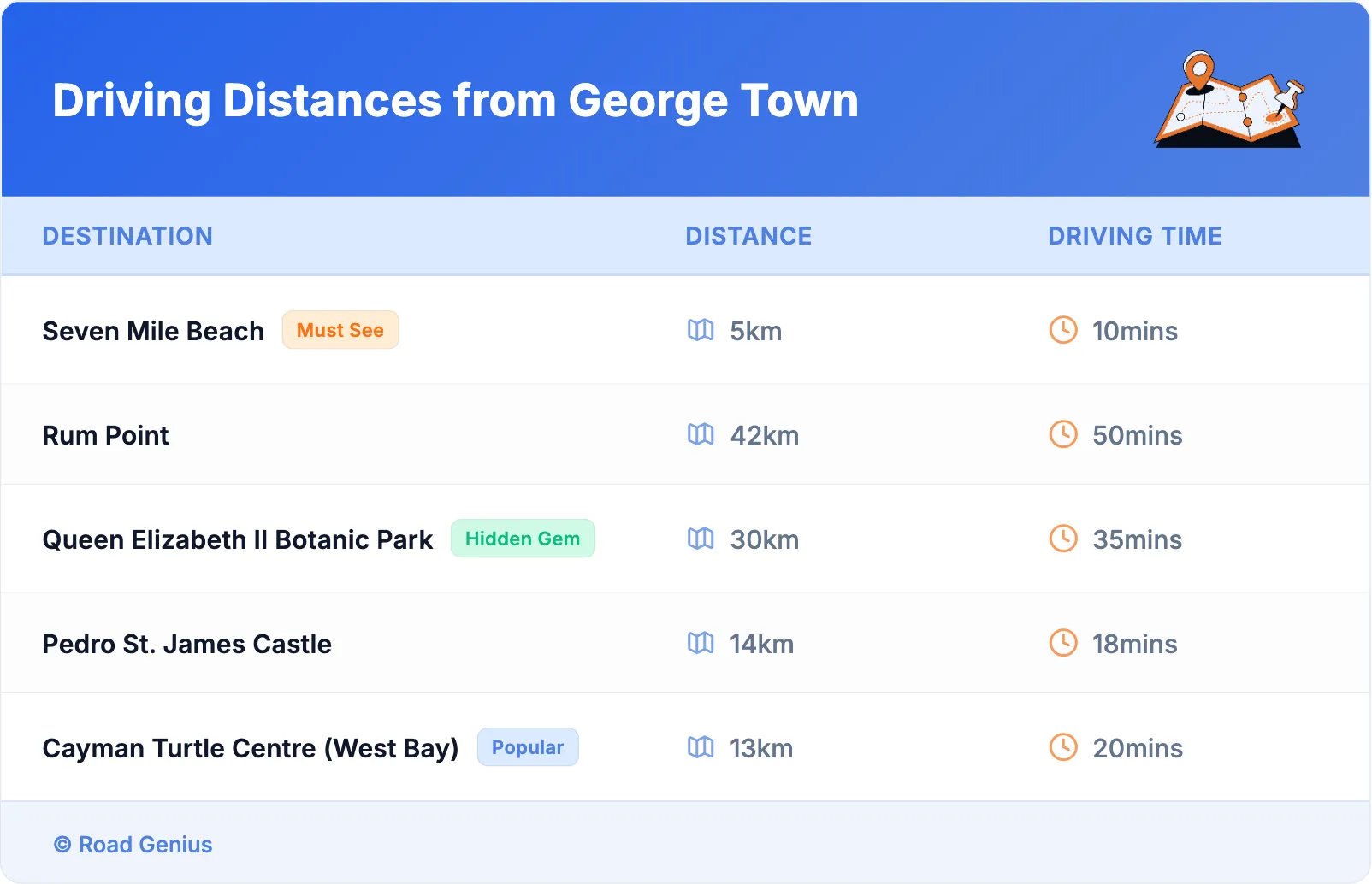Click the map icon next to 42km
Image resolution: width=1372 pixels, height=884 pixels.
click(x=701, y=434)
